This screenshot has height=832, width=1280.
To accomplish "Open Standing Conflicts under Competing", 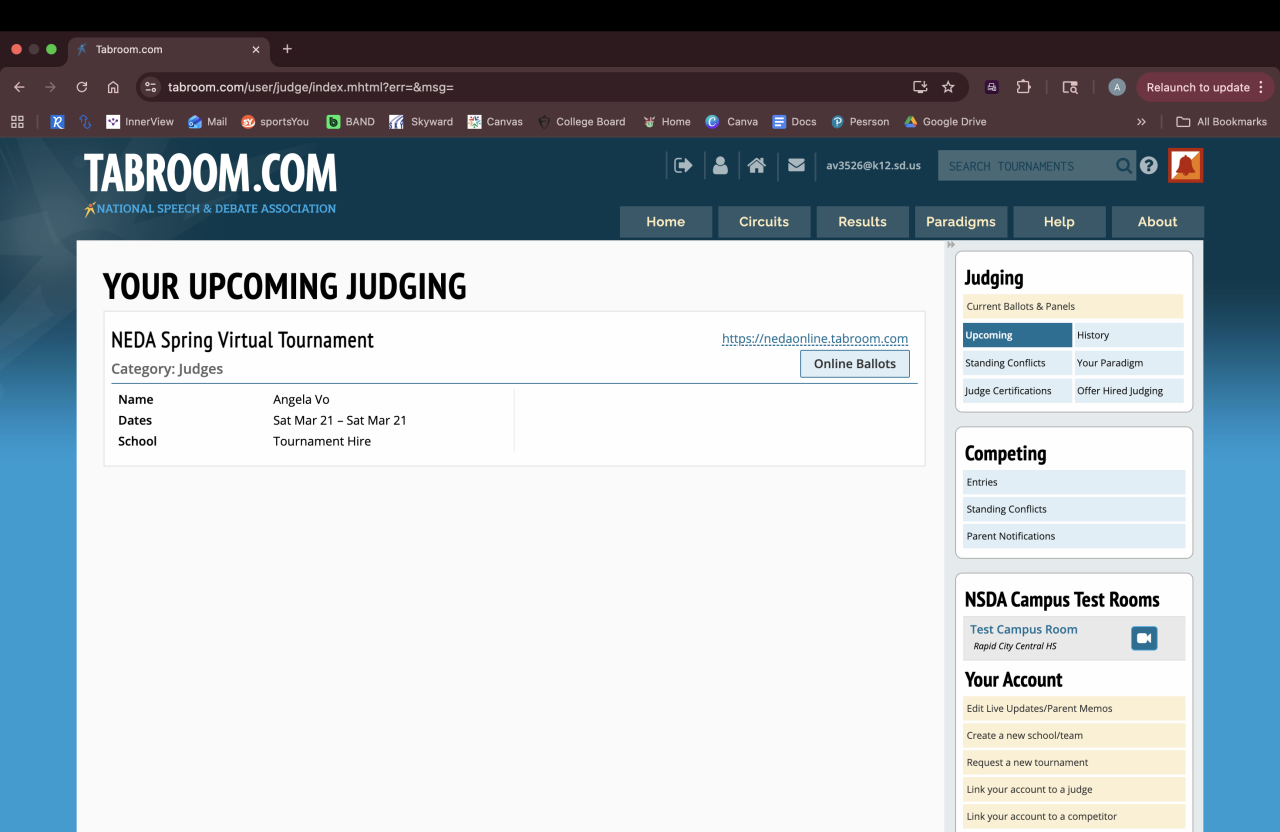I will point(1074,509).
